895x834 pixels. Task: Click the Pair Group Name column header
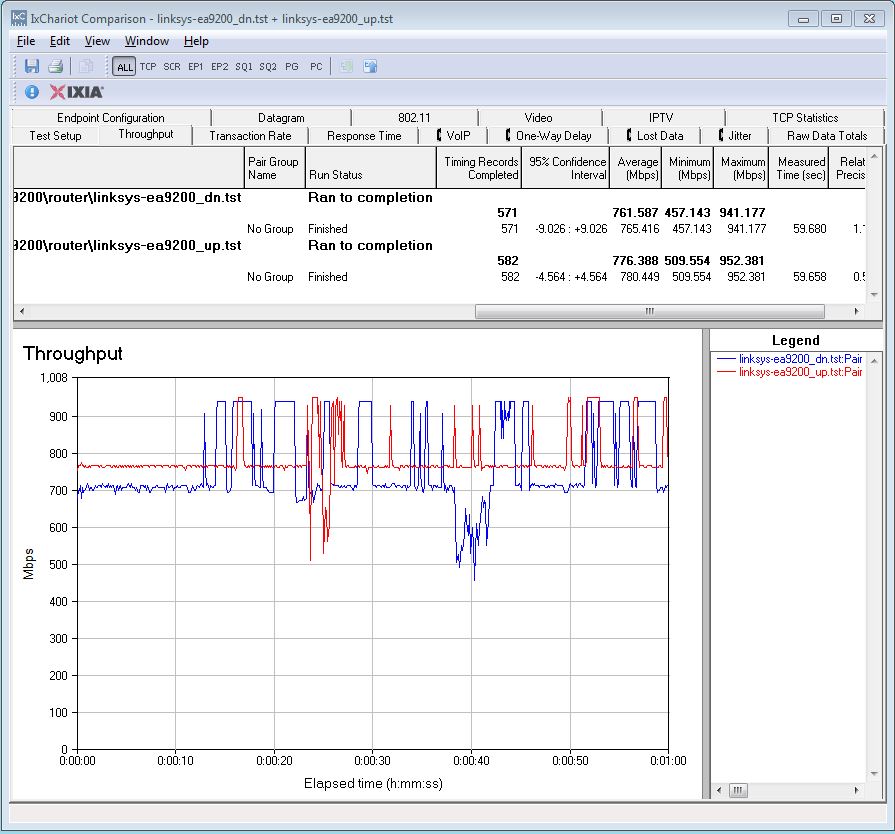(275, 168)
